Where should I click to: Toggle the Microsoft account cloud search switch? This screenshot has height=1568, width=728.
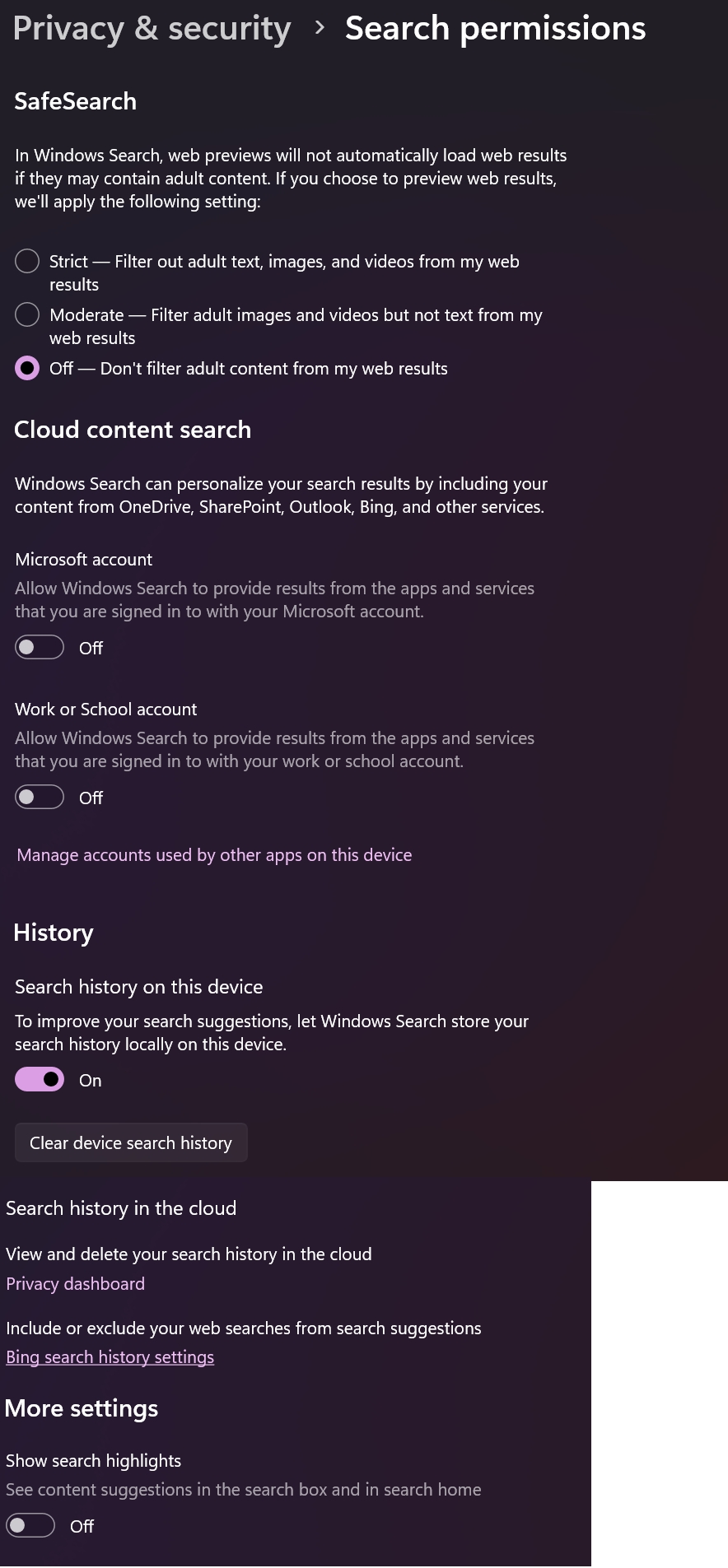[x=40, y=648]
